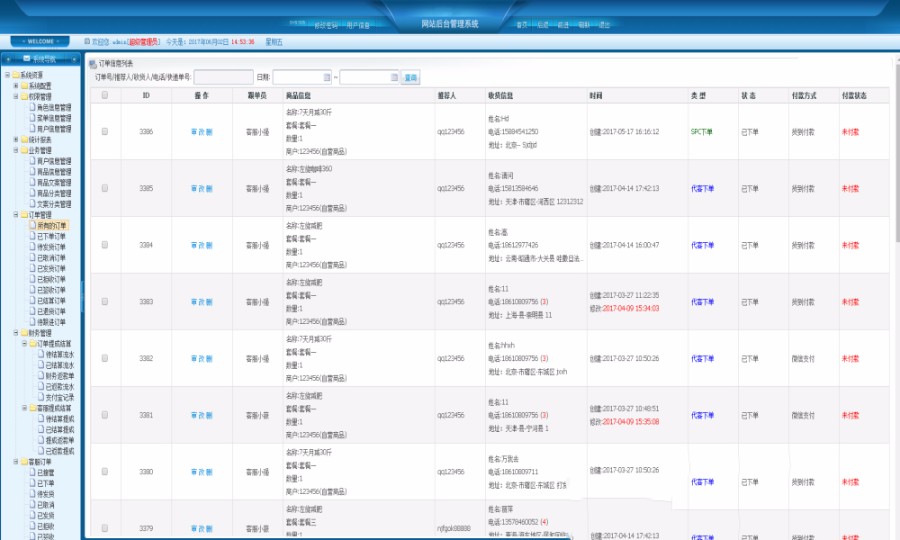900x540 pixels.
Task: Open 所有的订单 in the sidebar tree
Action: 52,226
